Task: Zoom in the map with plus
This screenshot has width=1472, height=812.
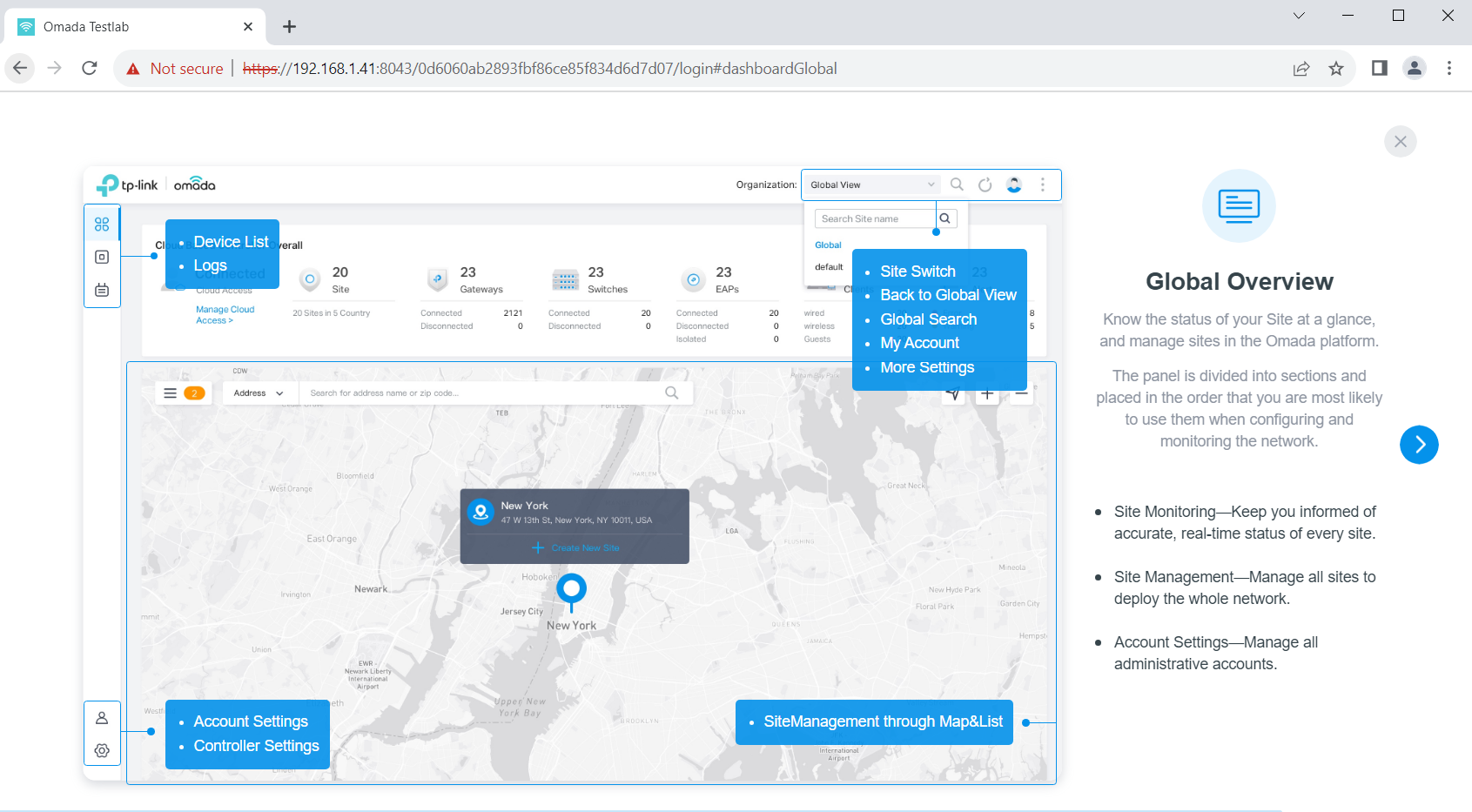Action: tap(987, 394)
